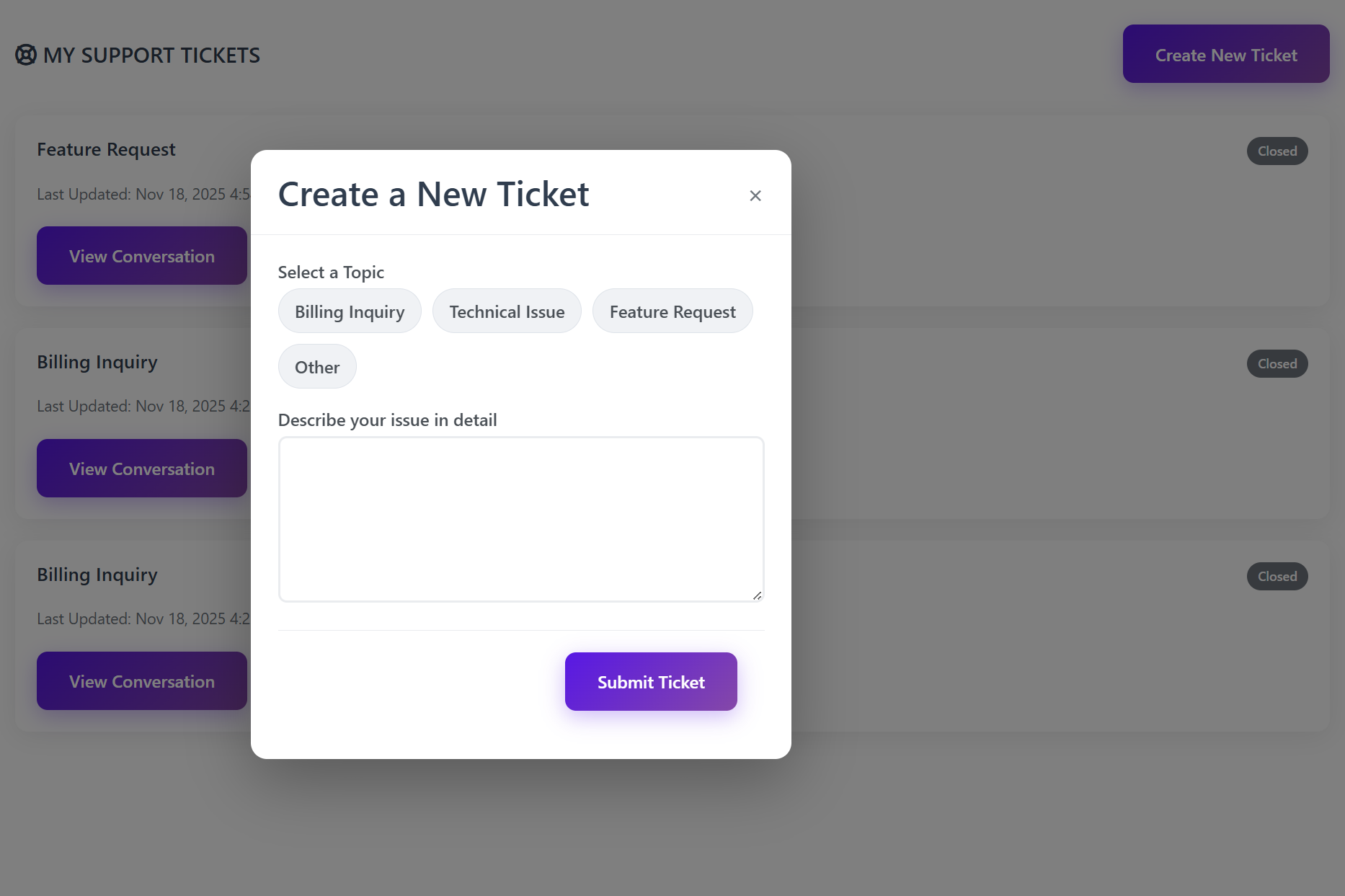Click the middle ticket's Billing Inquiry heading
Viewport: 1345px width, 896px height.
click(x=97, y=362)
